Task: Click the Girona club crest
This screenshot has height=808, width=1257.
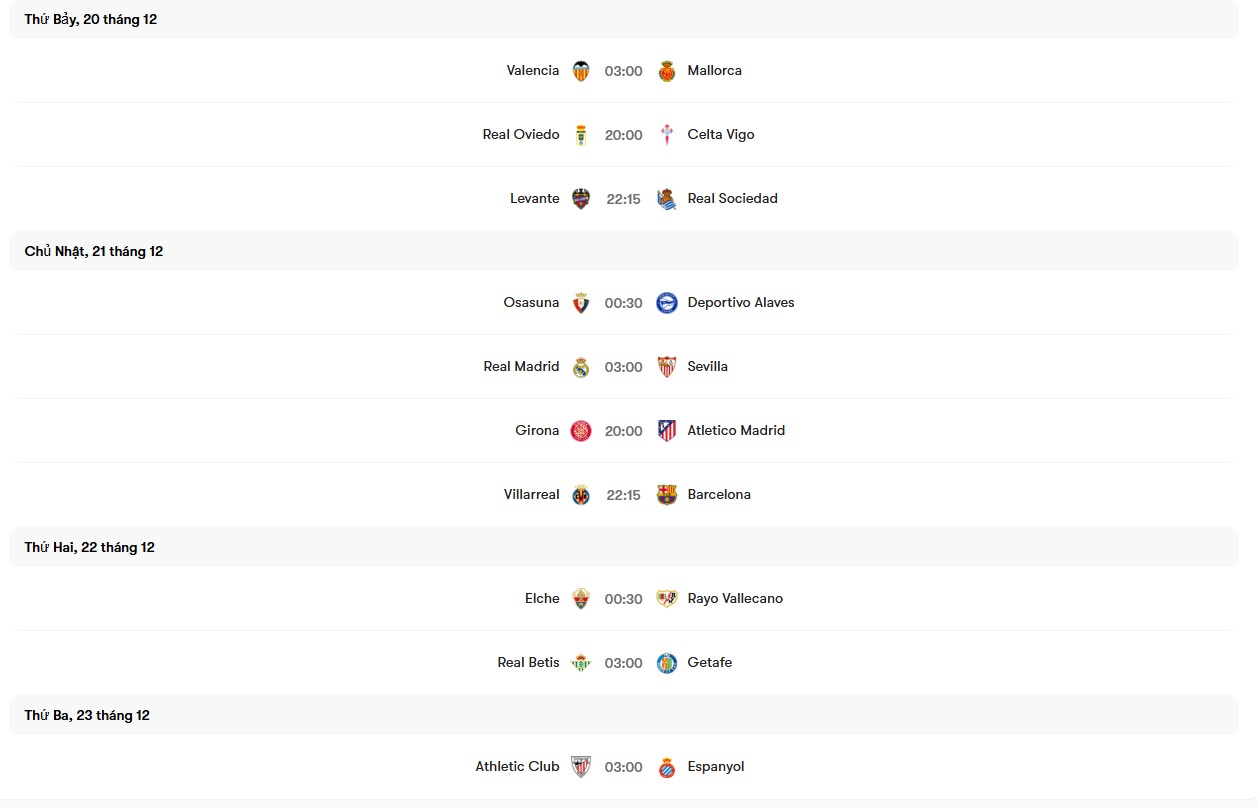Action: (581, 431)
